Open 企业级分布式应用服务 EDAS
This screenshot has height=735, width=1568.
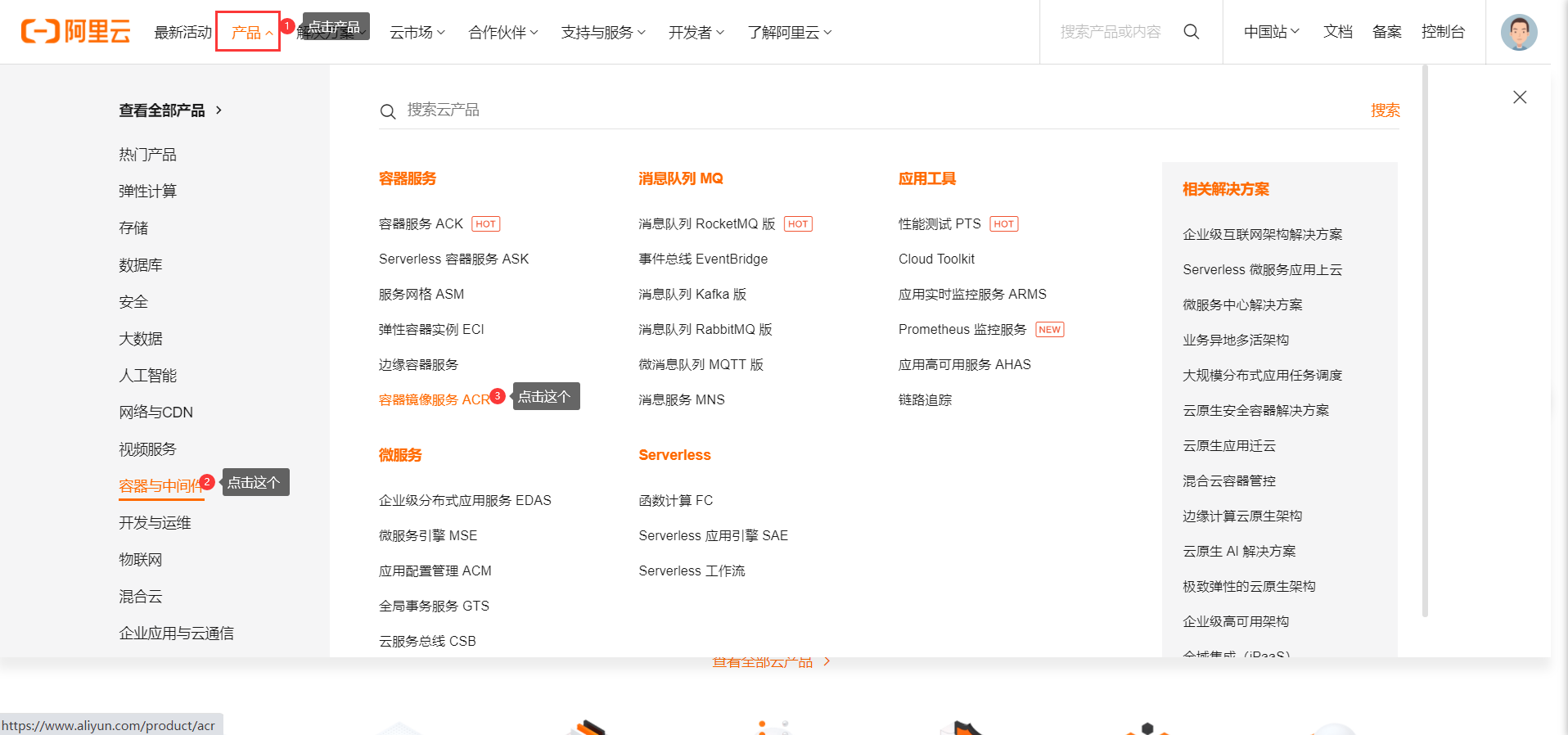(465, 500)
